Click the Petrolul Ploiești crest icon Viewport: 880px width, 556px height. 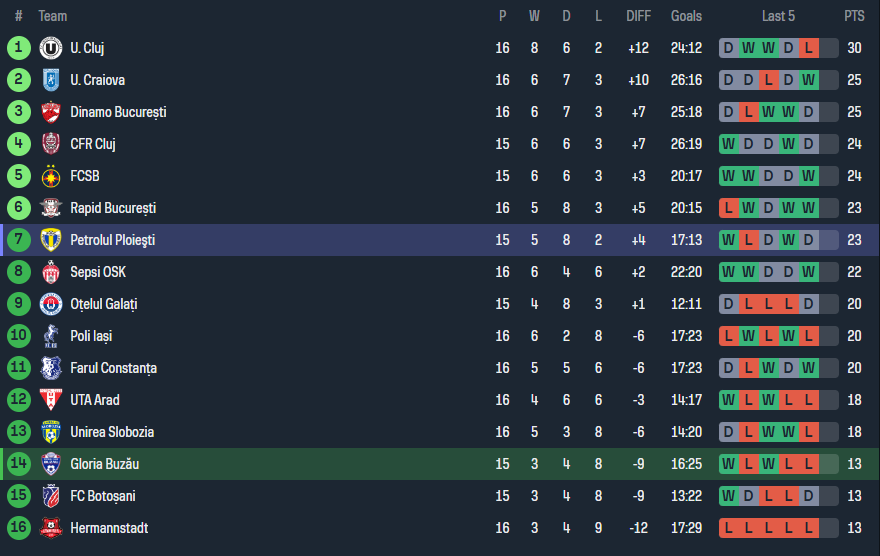51,240
